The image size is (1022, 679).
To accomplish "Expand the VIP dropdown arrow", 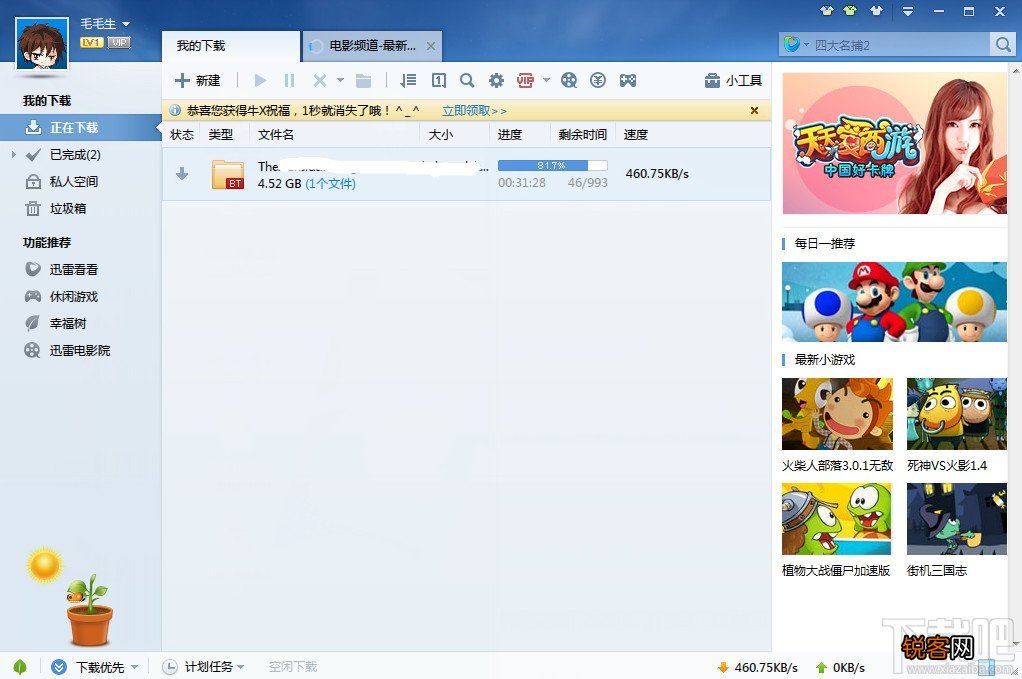I will point(546,80).
